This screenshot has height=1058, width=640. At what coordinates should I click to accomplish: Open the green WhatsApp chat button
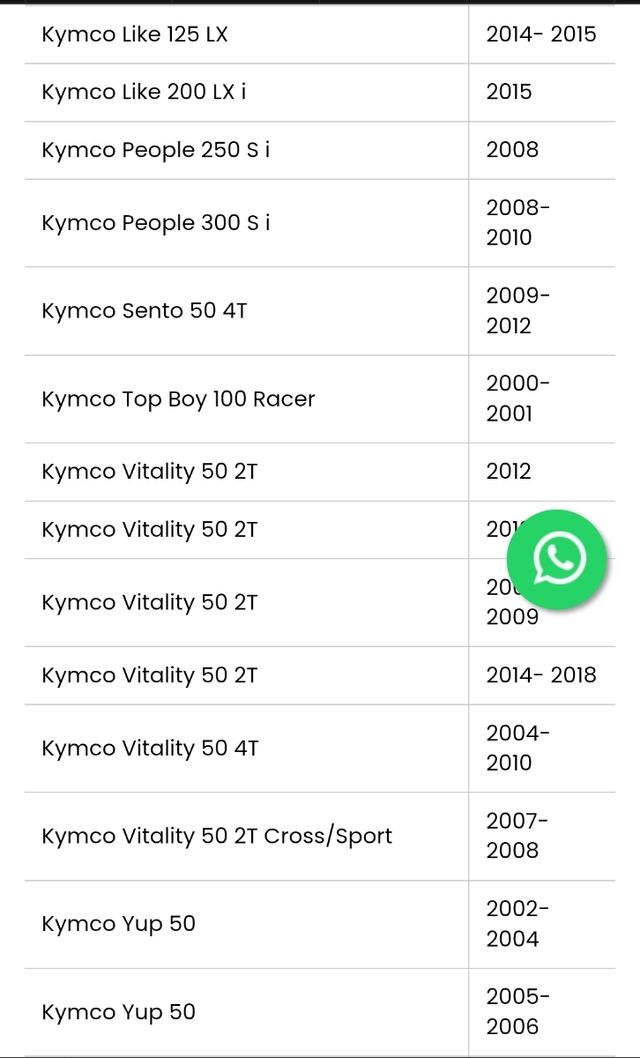(558, 558)
